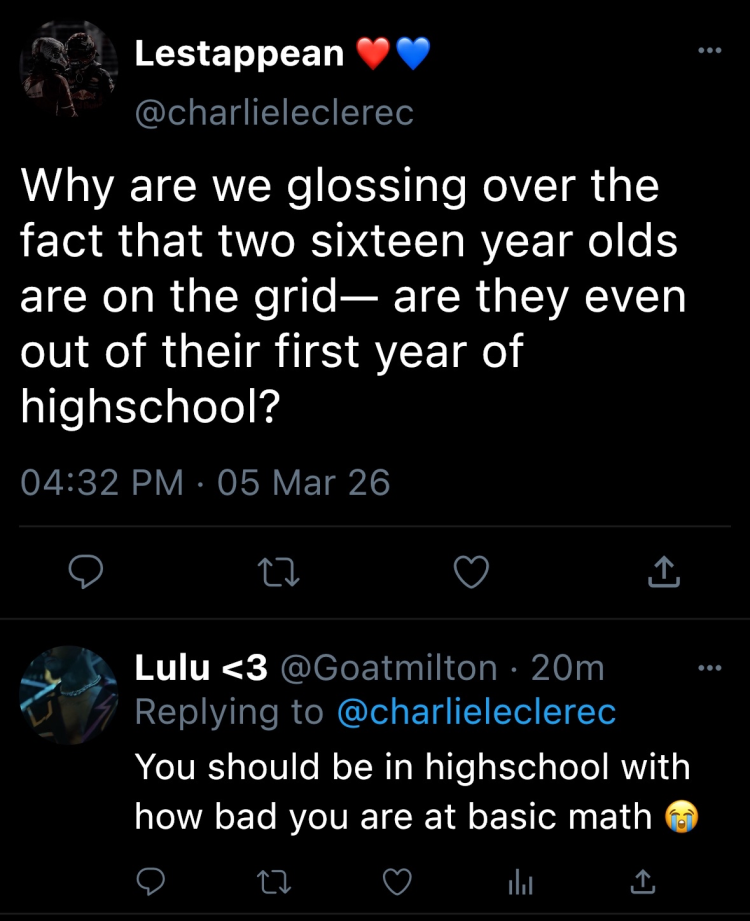Screen dimensions: 750x921
Task: Click the 20m timestamp on Lulu's reply
Action: click(567, 667)
